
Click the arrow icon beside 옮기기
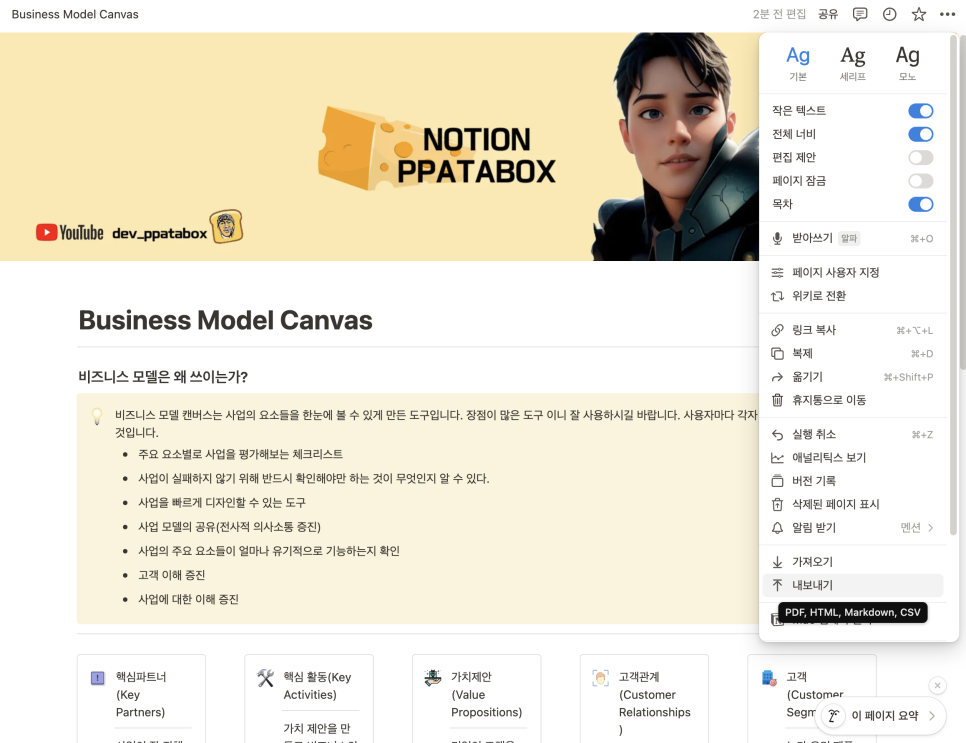[777, 377]
